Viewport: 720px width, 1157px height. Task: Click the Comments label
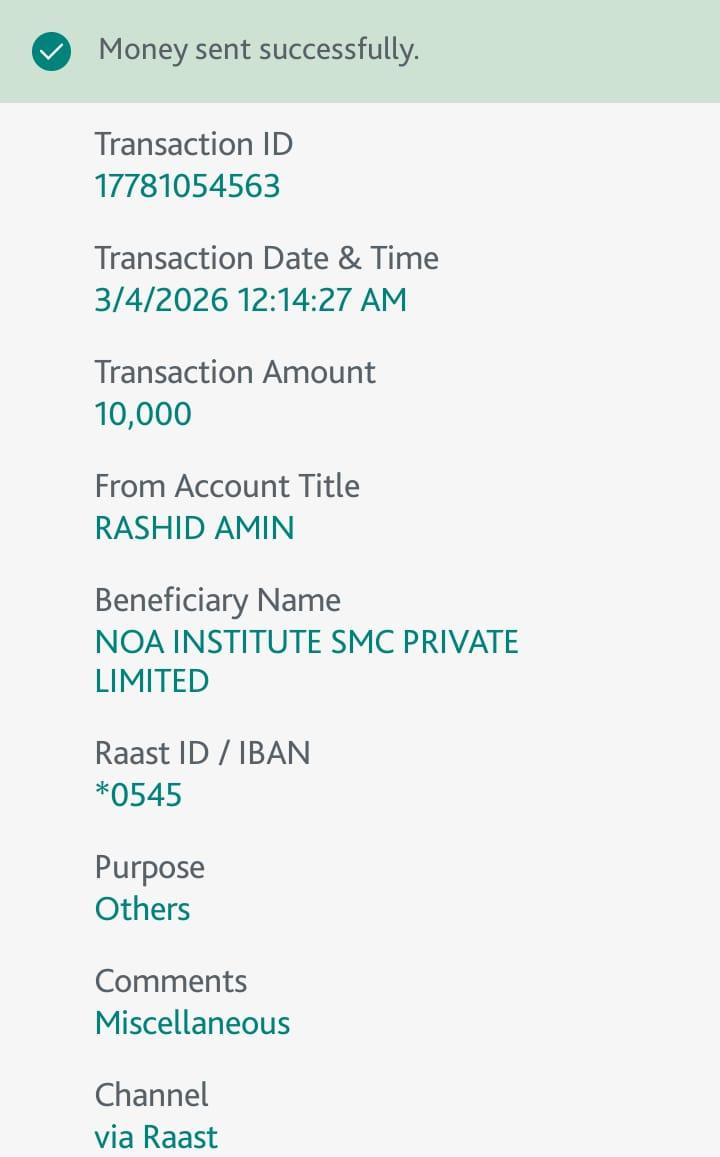click(170, 981)
